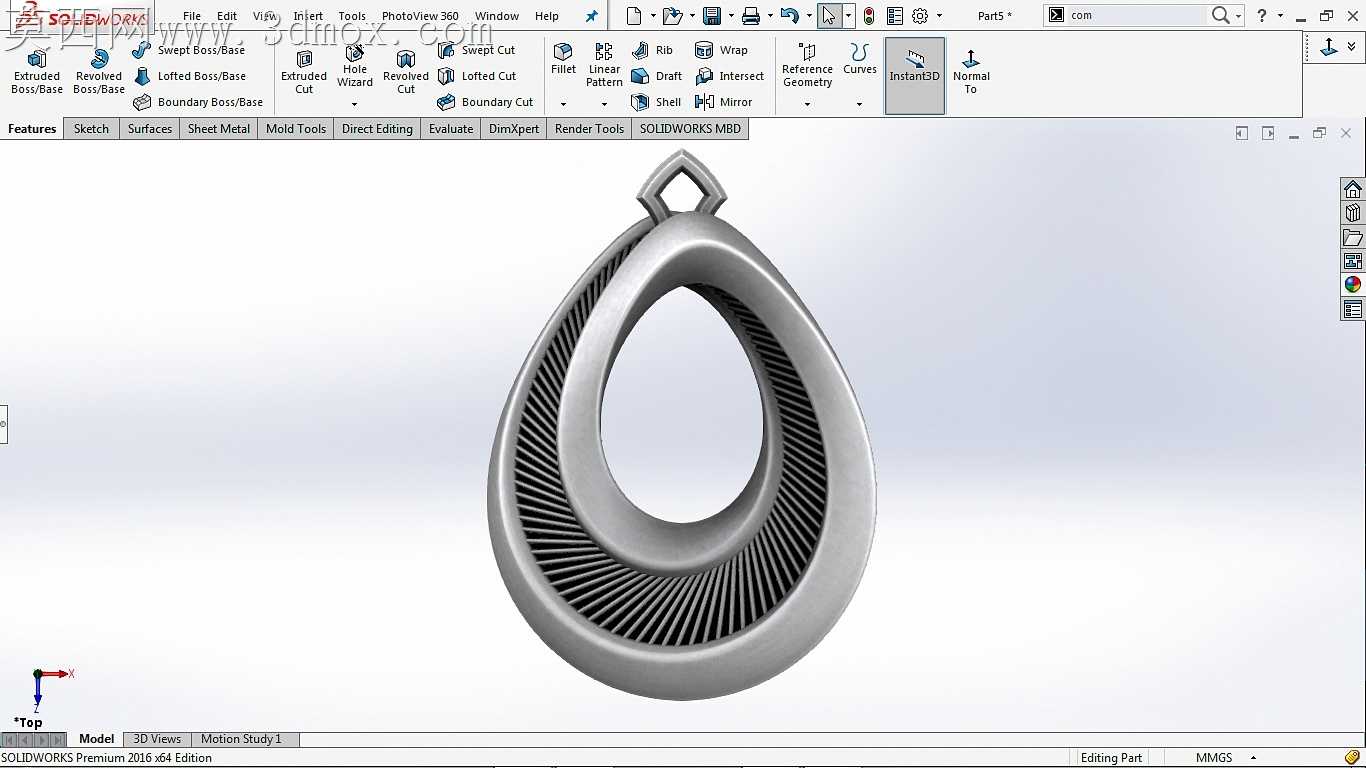Viewport: 1366px width, 768px height.
Task: Open SOLIDWORKS Resources home icon in task pane
Action: (x=1353, y=190)
